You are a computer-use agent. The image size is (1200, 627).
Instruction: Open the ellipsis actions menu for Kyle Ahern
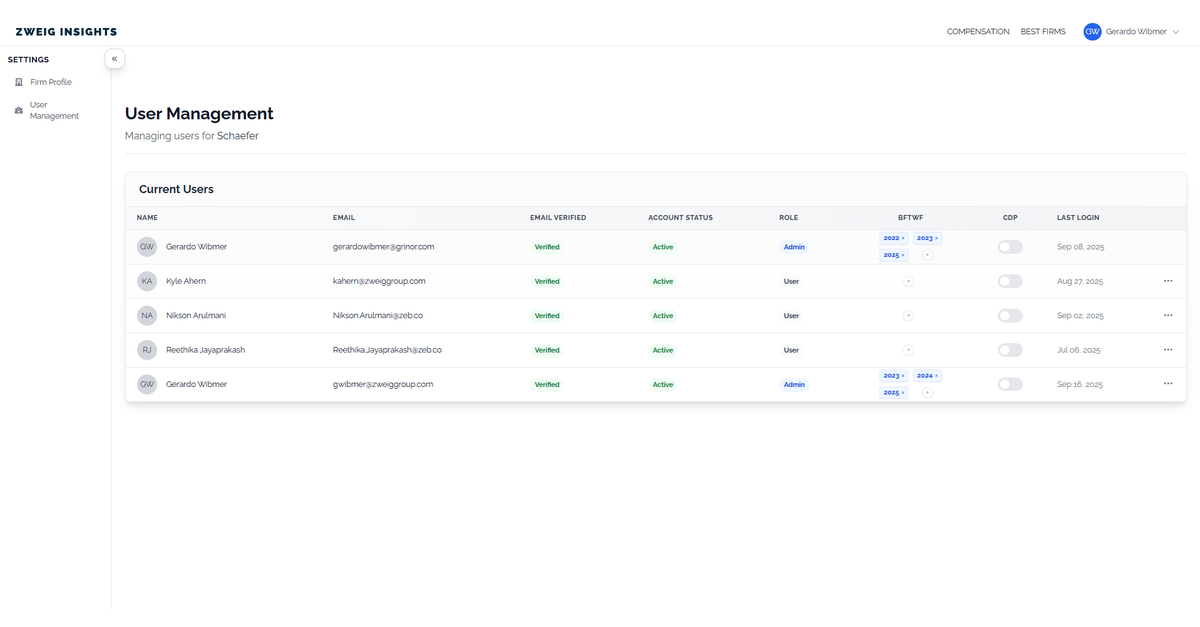pos(1167,281)
